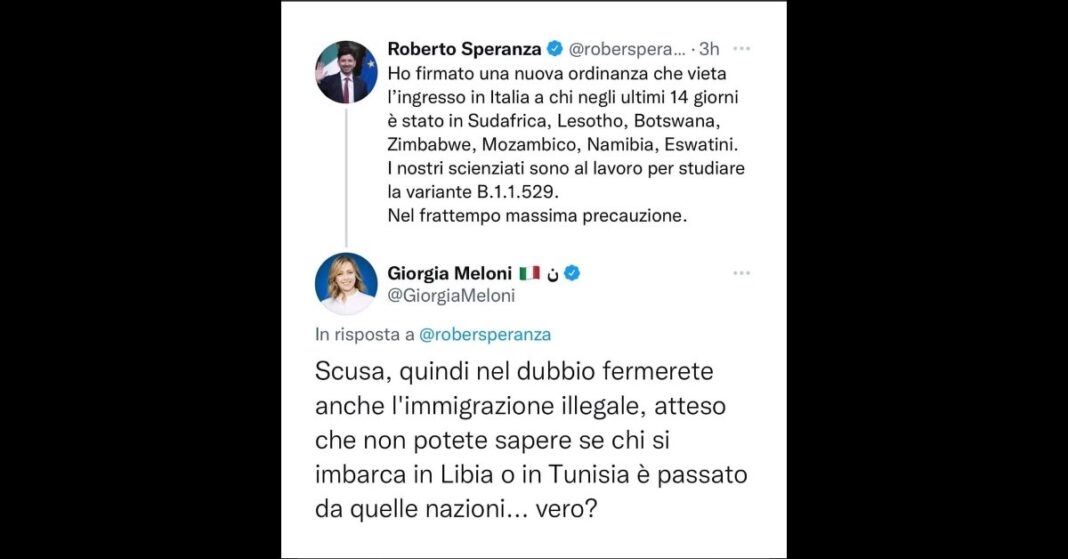The width and height of the screenshot is (1068, 559).
Task: Open Roberto Speranza's profile avatar
Action: (346, 72)
